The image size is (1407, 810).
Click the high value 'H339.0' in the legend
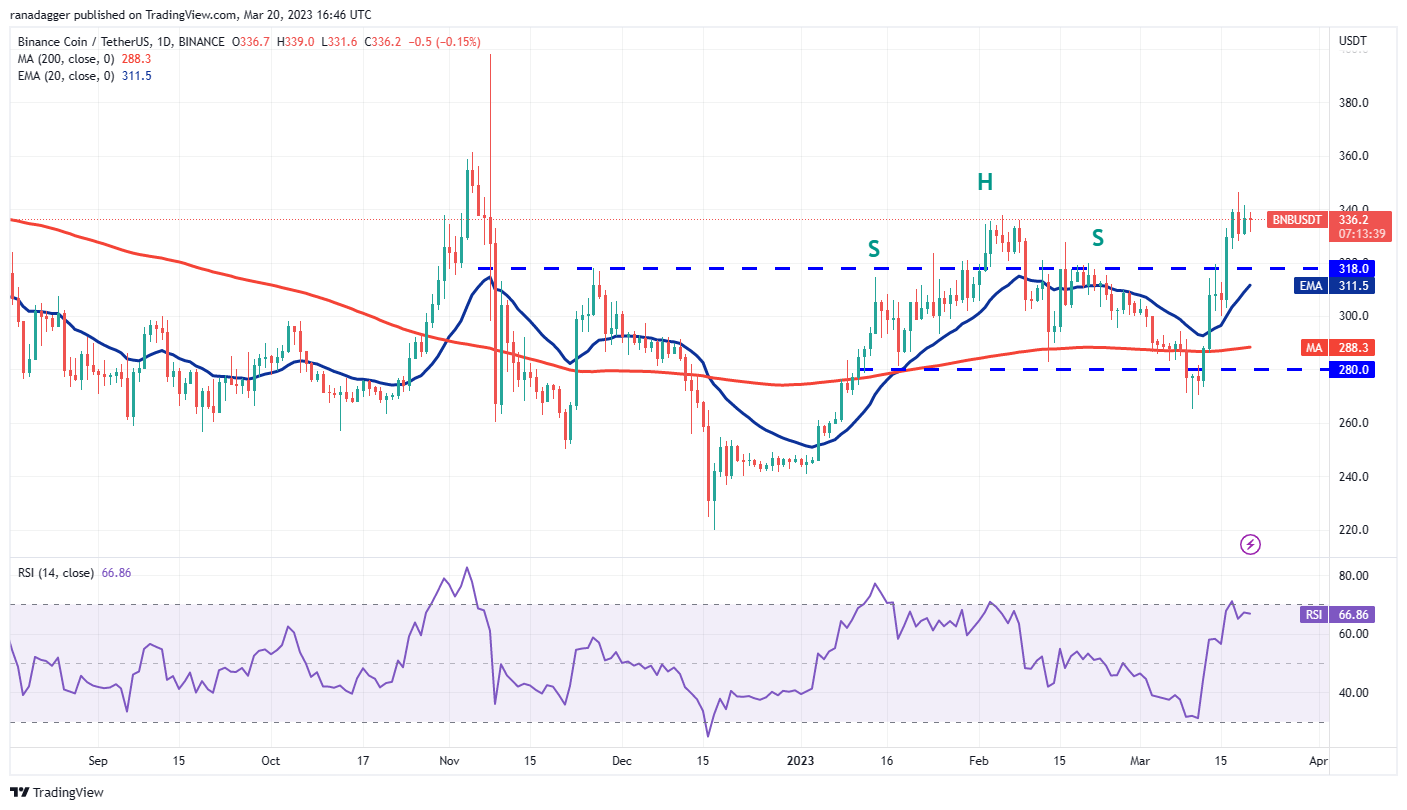296,42
